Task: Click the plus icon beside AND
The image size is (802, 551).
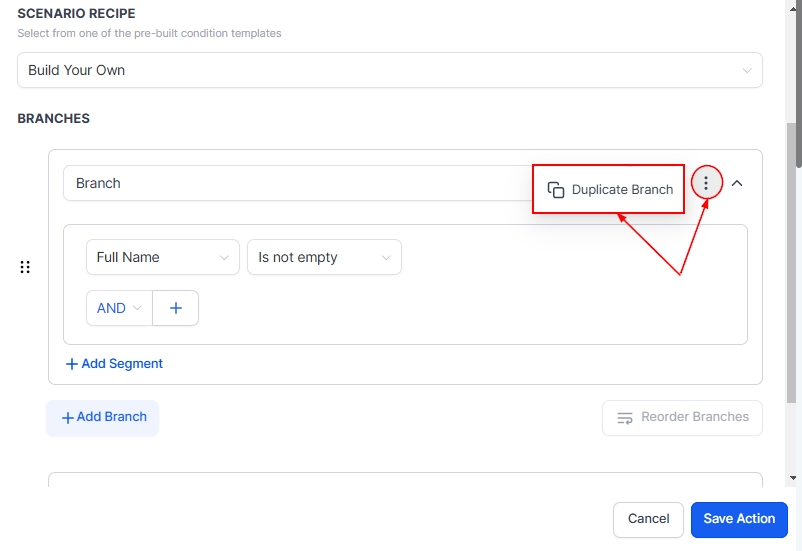Action: [x=176, y=308]
